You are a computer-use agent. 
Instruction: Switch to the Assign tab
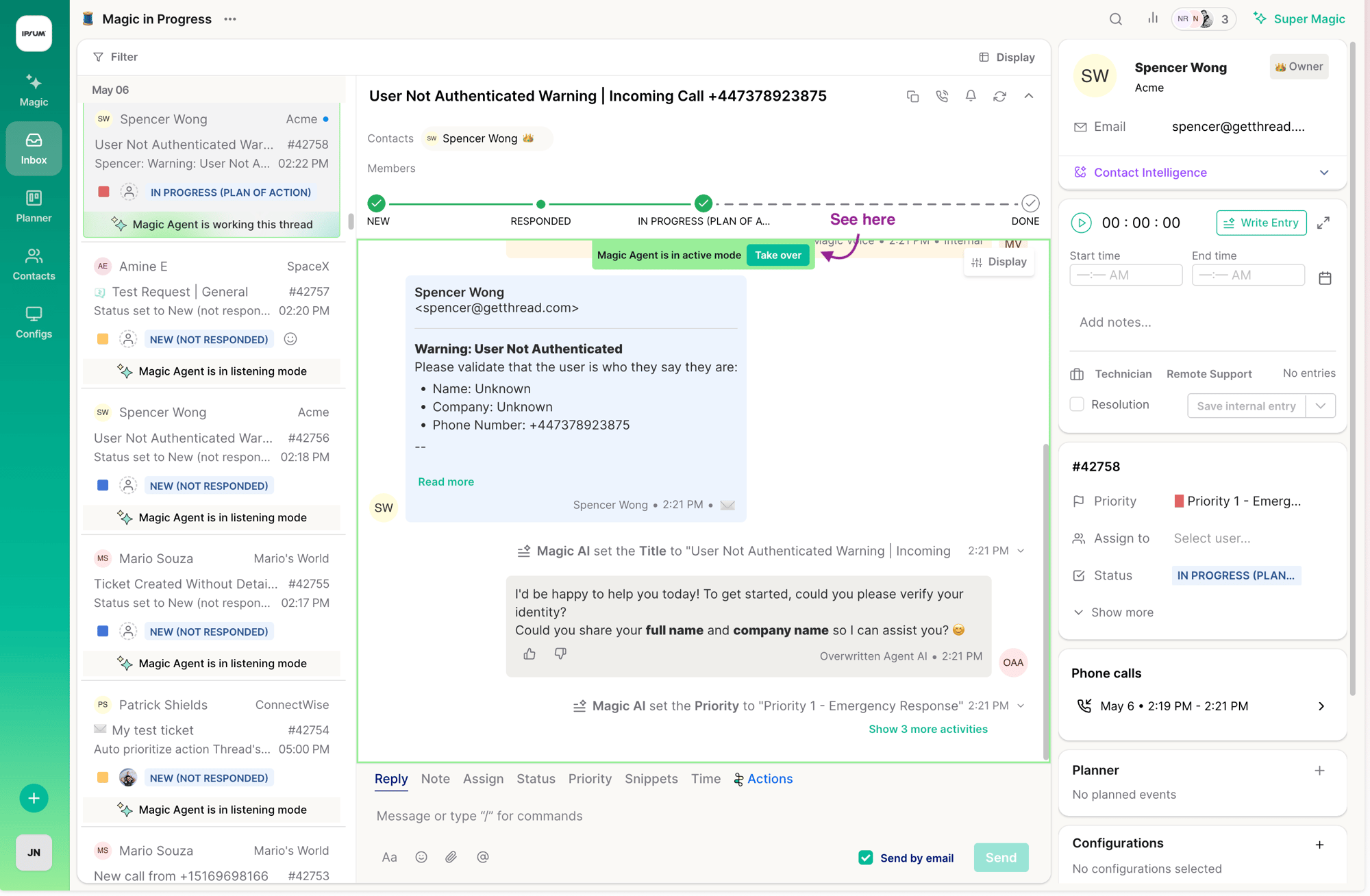coord(483,779)
